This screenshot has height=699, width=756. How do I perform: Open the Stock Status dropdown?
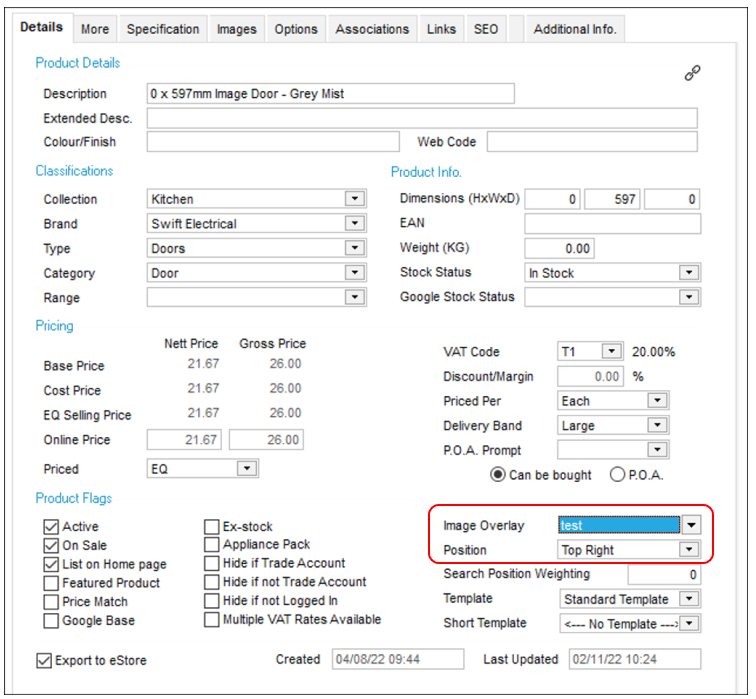pyautogui.click(x=689, y=272)
